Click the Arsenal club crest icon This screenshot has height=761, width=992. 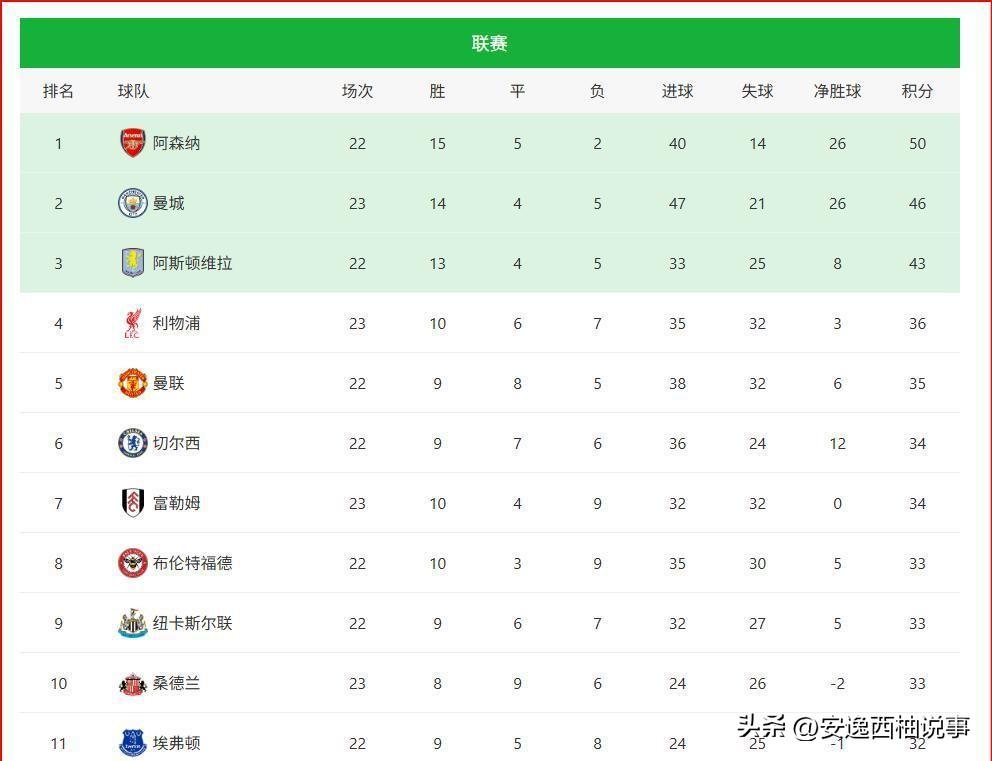coord(133,143)
